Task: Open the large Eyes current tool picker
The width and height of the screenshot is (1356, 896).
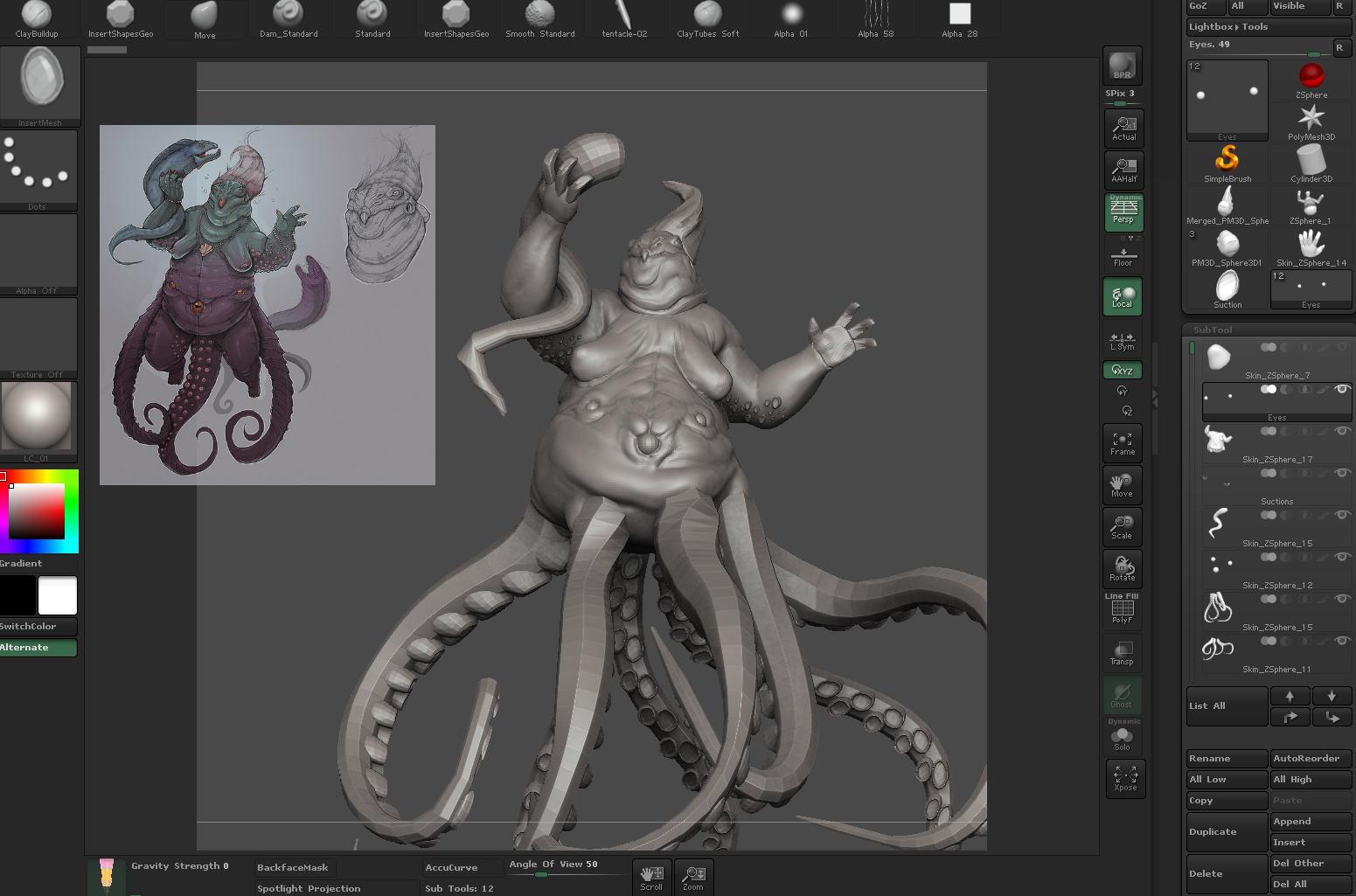Action: tap(1227, 101)
